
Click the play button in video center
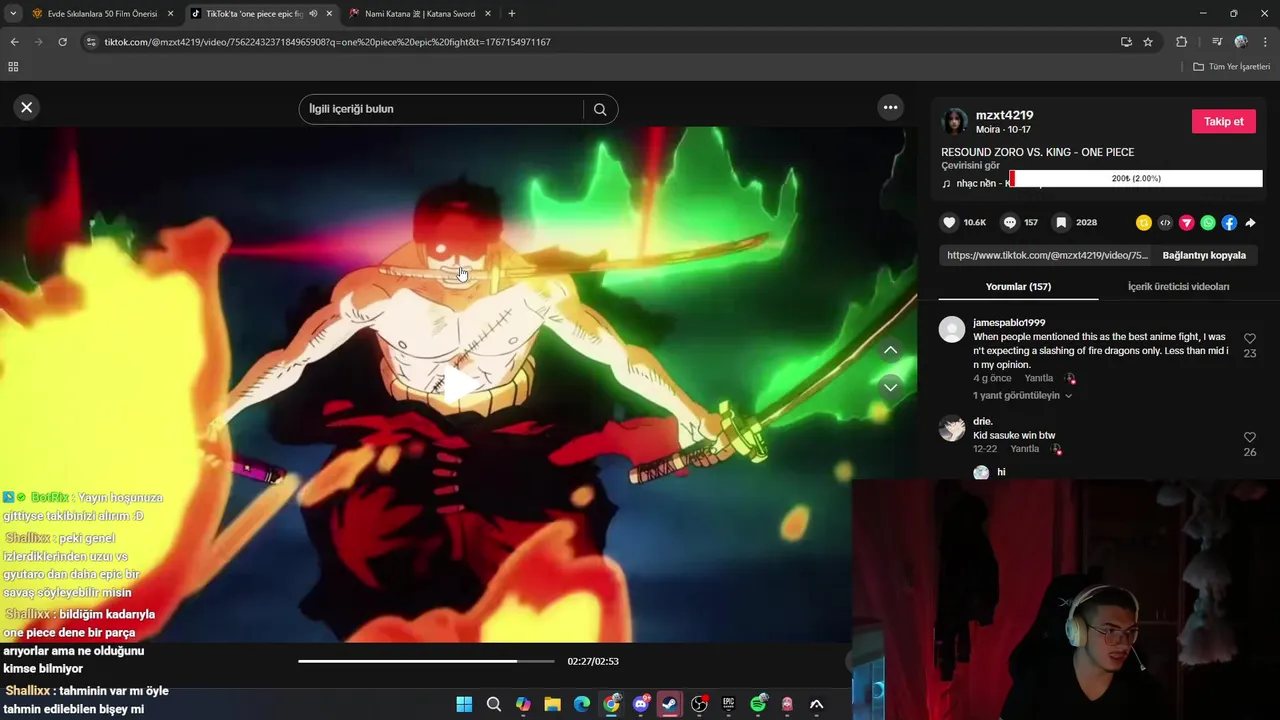[459, 385]
